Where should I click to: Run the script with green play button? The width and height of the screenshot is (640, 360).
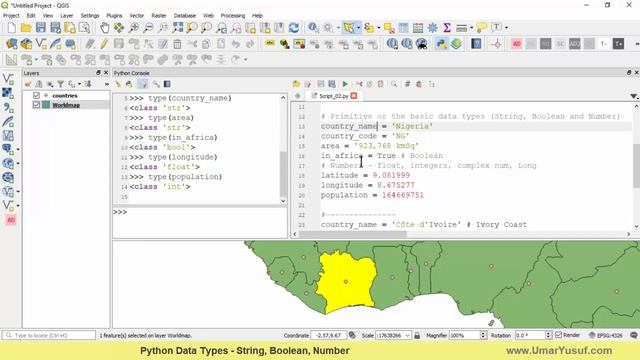point(345,84)
